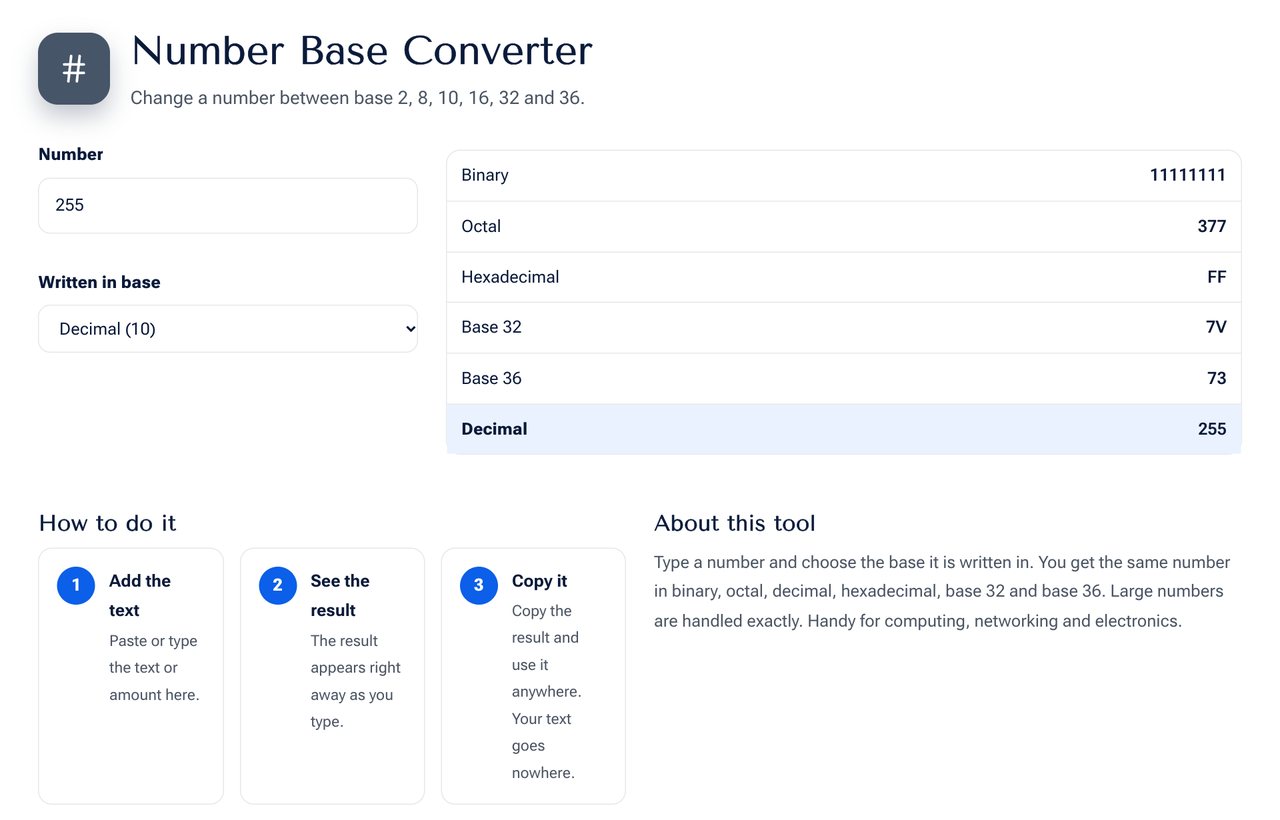Click the 'Number' field label

[71, 154]
